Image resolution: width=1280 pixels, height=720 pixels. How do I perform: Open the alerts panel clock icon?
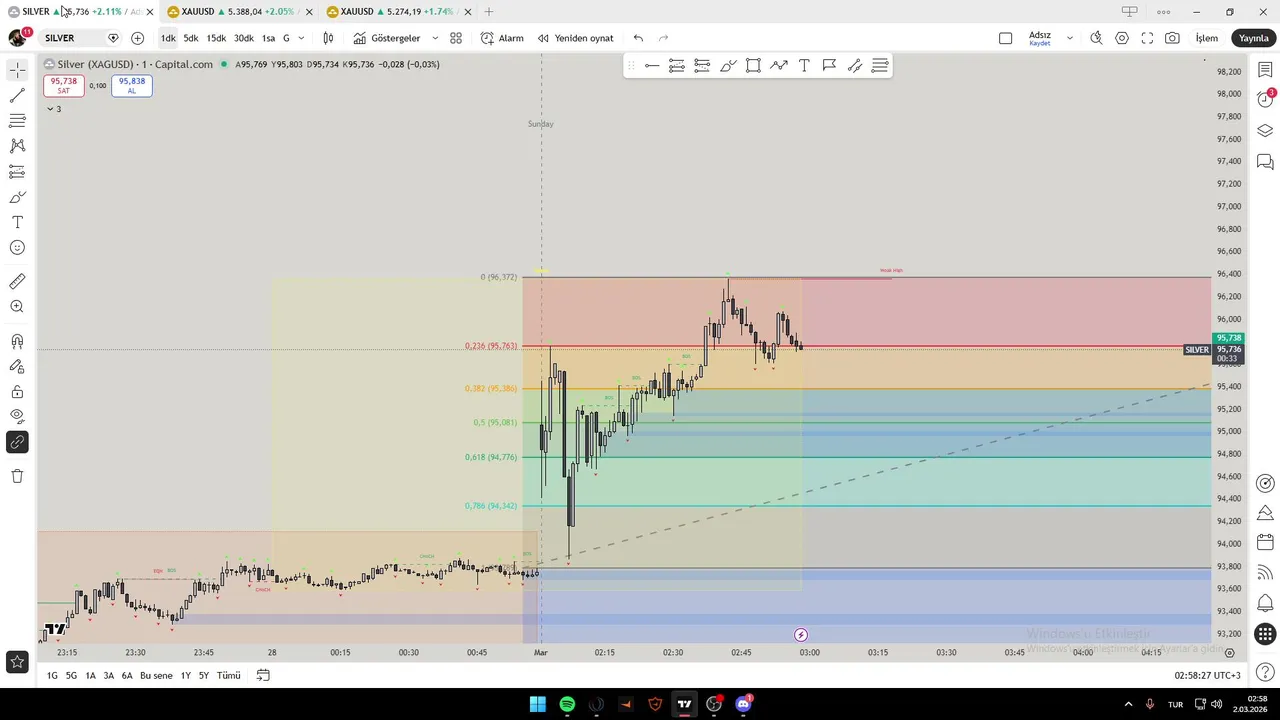pyautogui.click(x=1265, y=99)
